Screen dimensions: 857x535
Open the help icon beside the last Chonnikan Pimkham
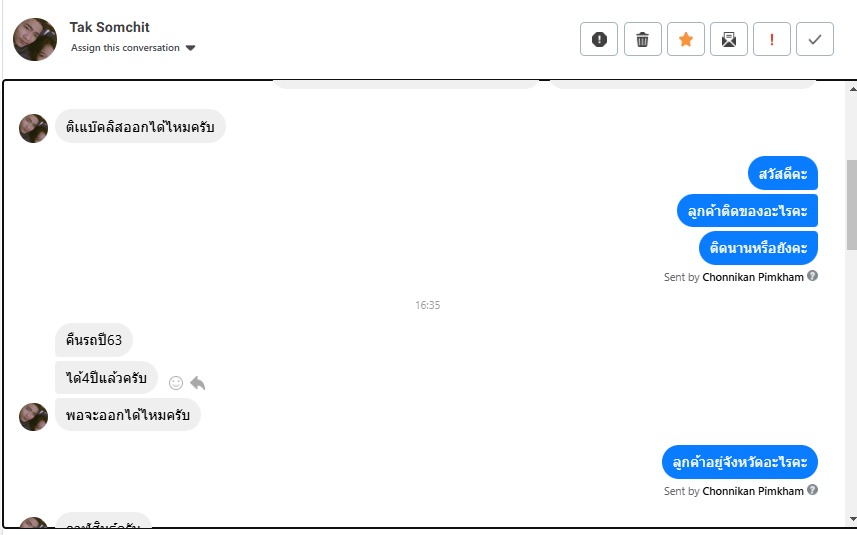point(813,490)
